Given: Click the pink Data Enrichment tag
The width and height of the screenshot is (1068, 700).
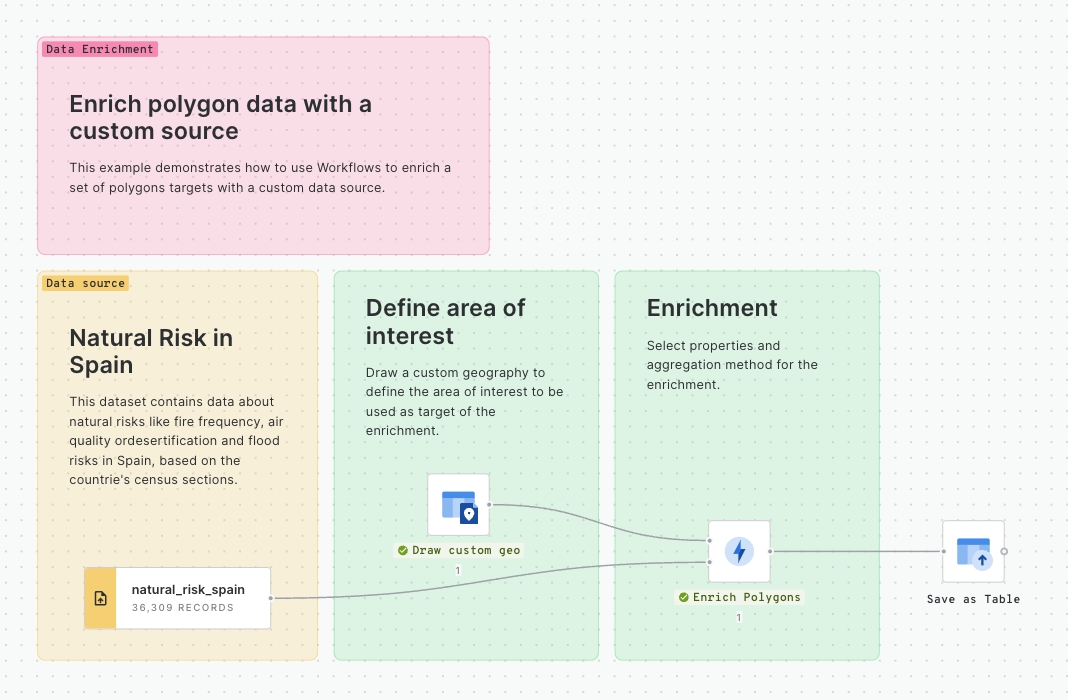Looking at the screenshot, I should coord(99,49).
